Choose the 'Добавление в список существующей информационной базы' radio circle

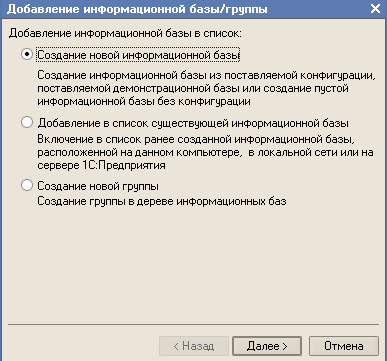pyautogui.click(x=27, y=122)
